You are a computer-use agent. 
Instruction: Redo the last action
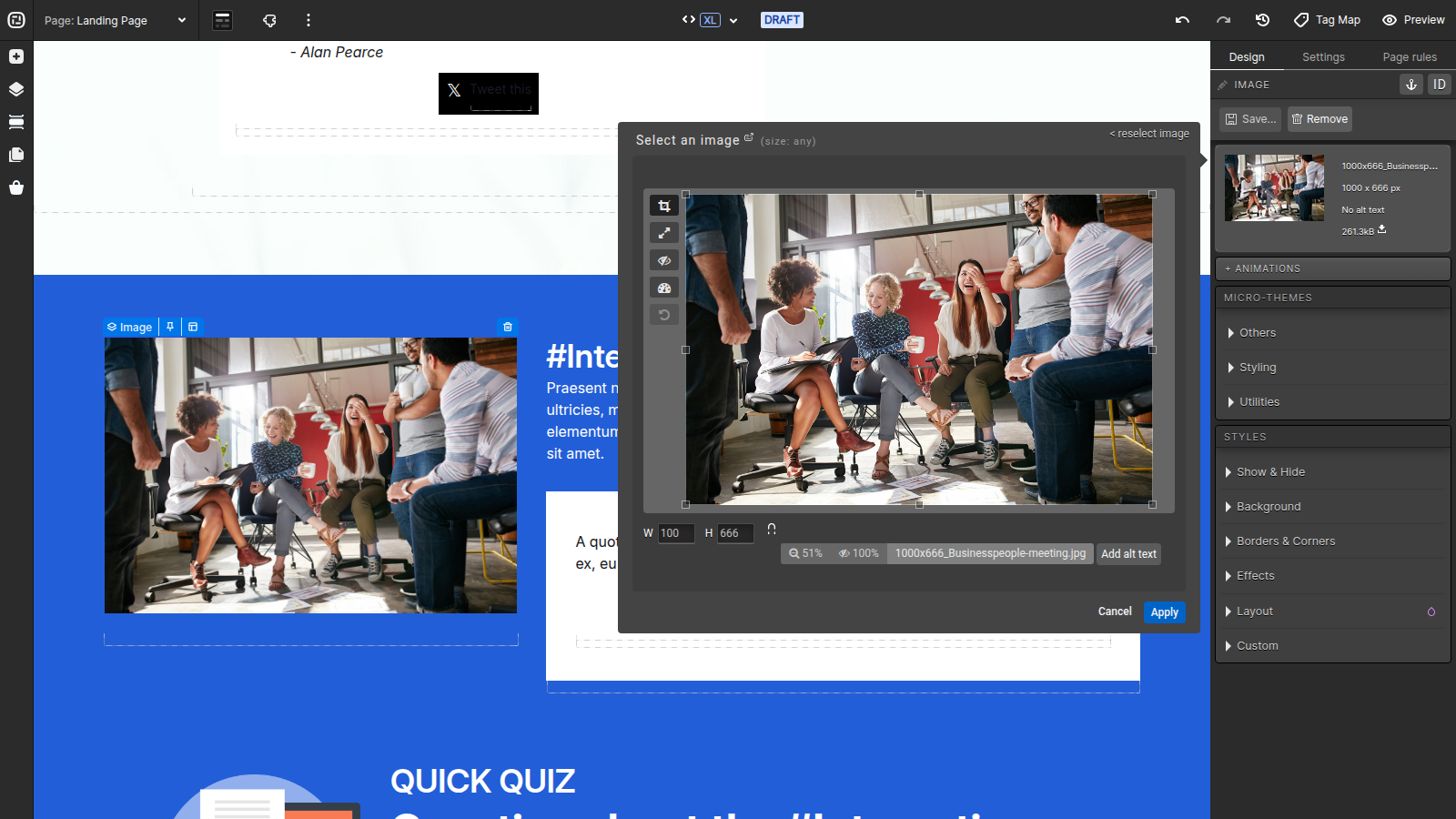pos(1223,20)
